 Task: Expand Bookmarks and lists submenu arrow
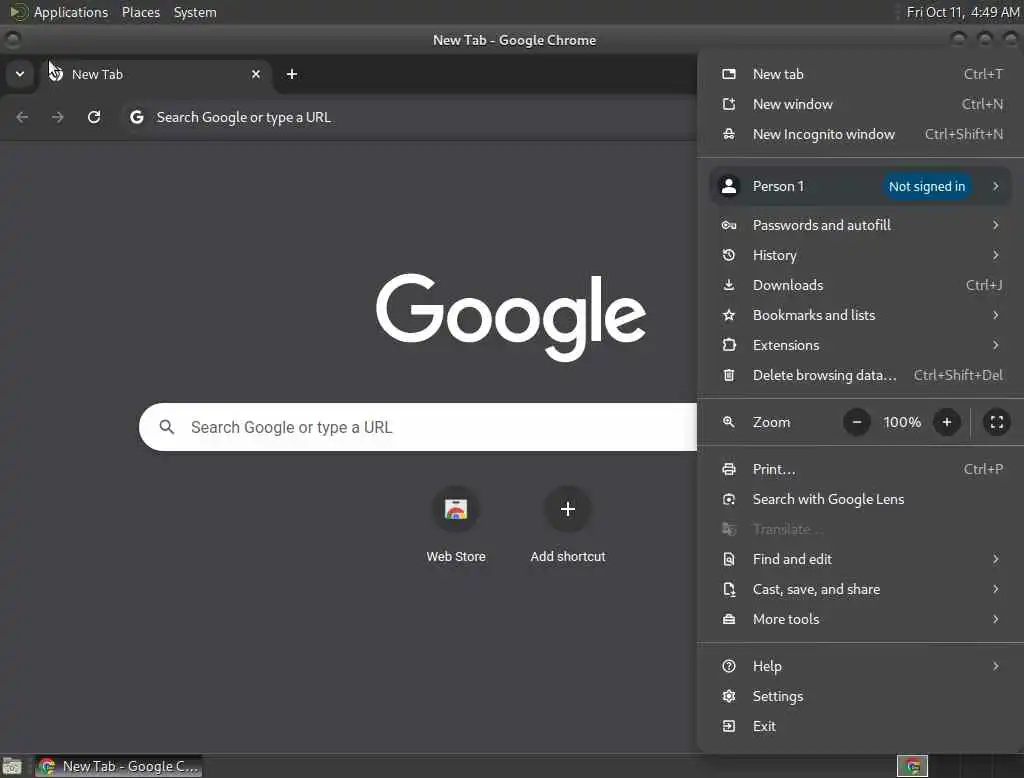pyautogui.click(x=996, y=316)
